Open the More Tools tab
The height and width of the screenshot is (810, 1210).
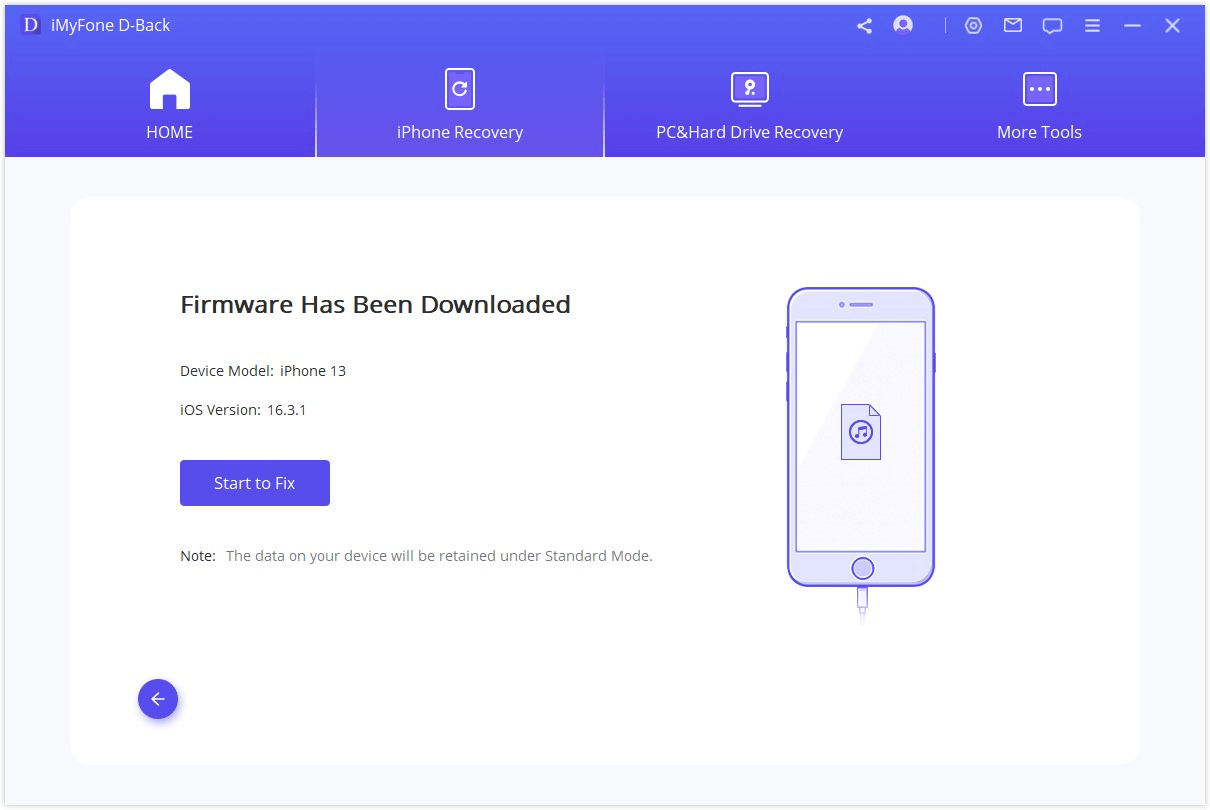click(x=1039, y=105)
